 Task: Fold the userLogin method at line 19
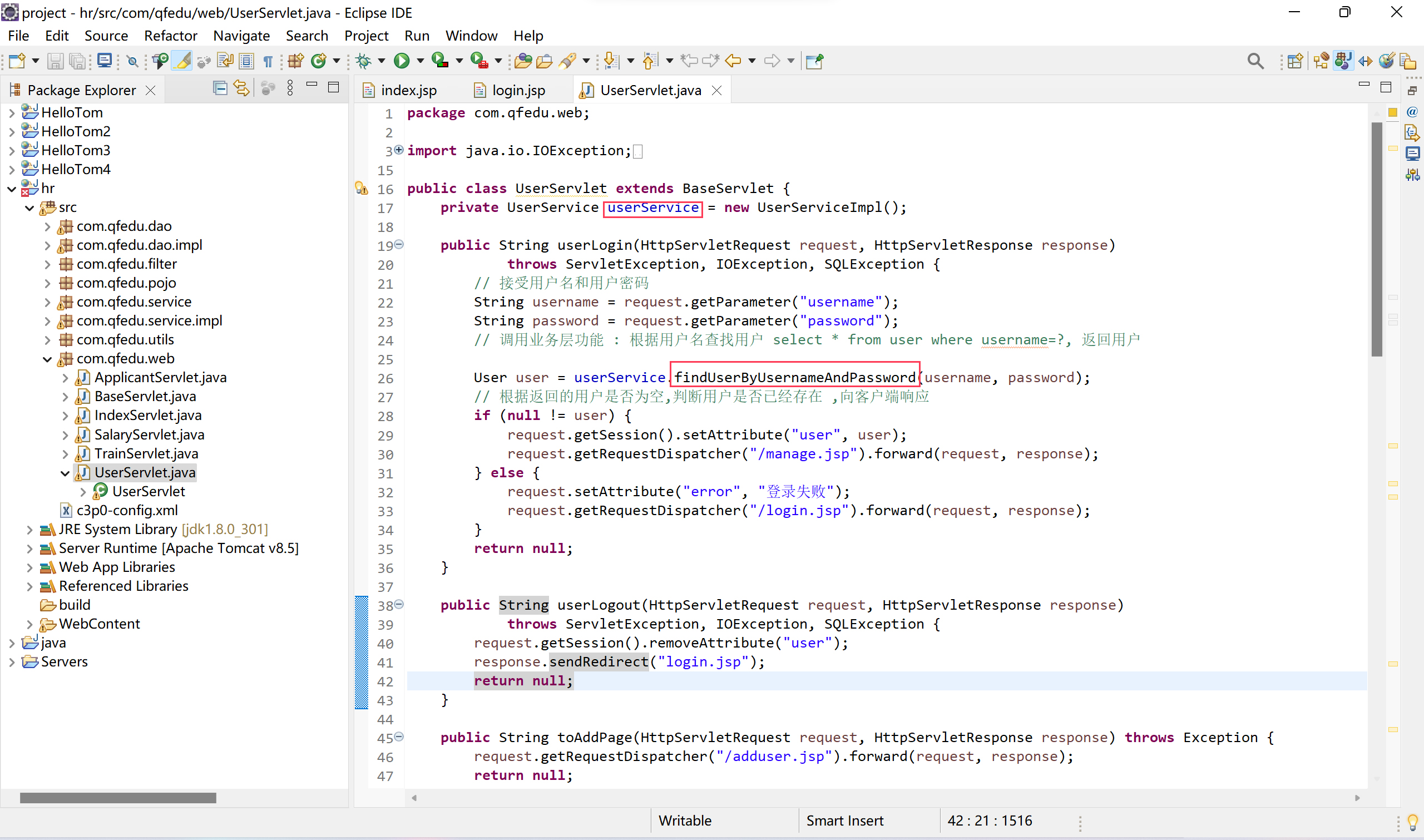coord(399,245)
